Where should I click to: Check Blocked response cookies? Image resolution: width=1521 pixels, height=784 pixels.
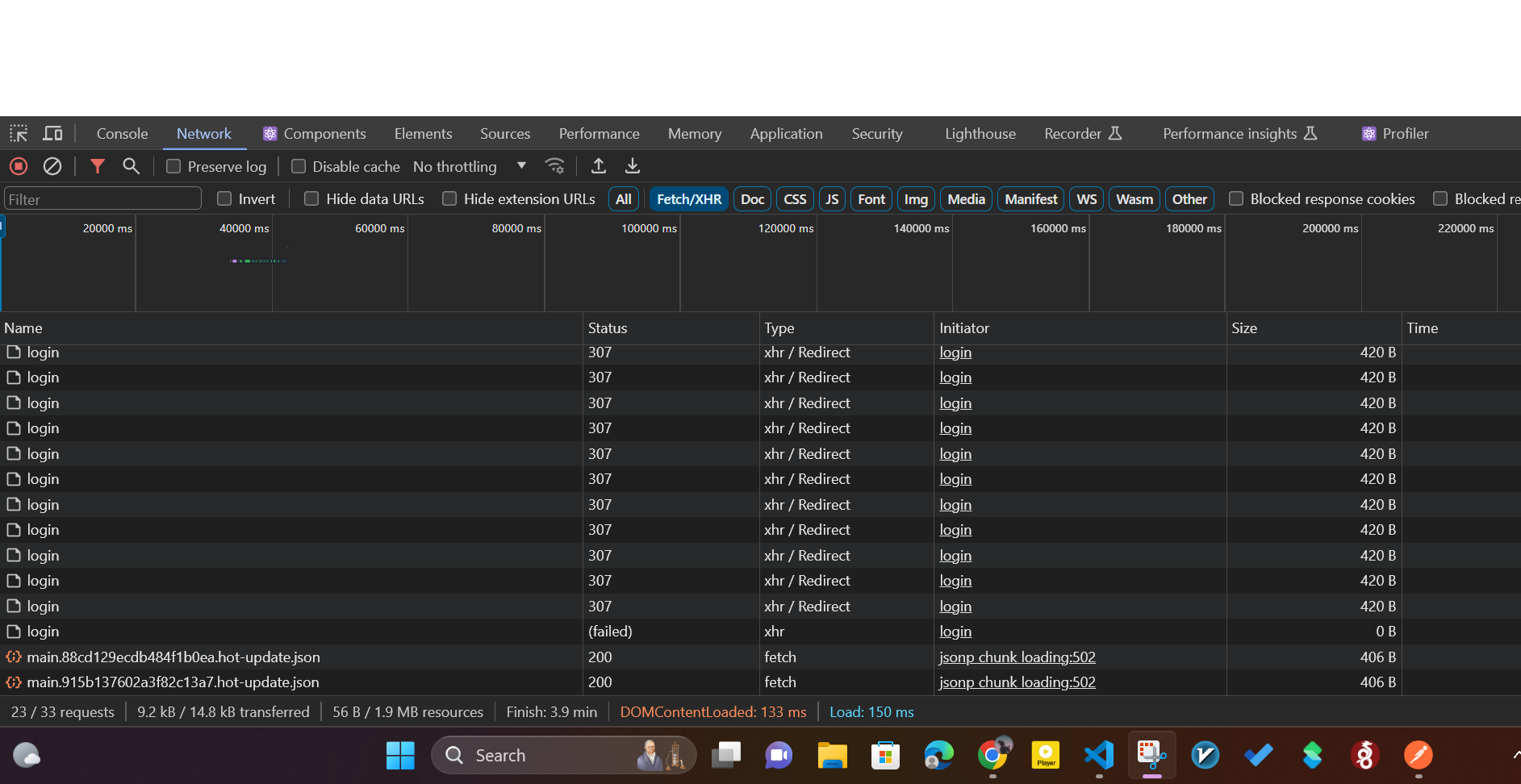coord(1236,198)
